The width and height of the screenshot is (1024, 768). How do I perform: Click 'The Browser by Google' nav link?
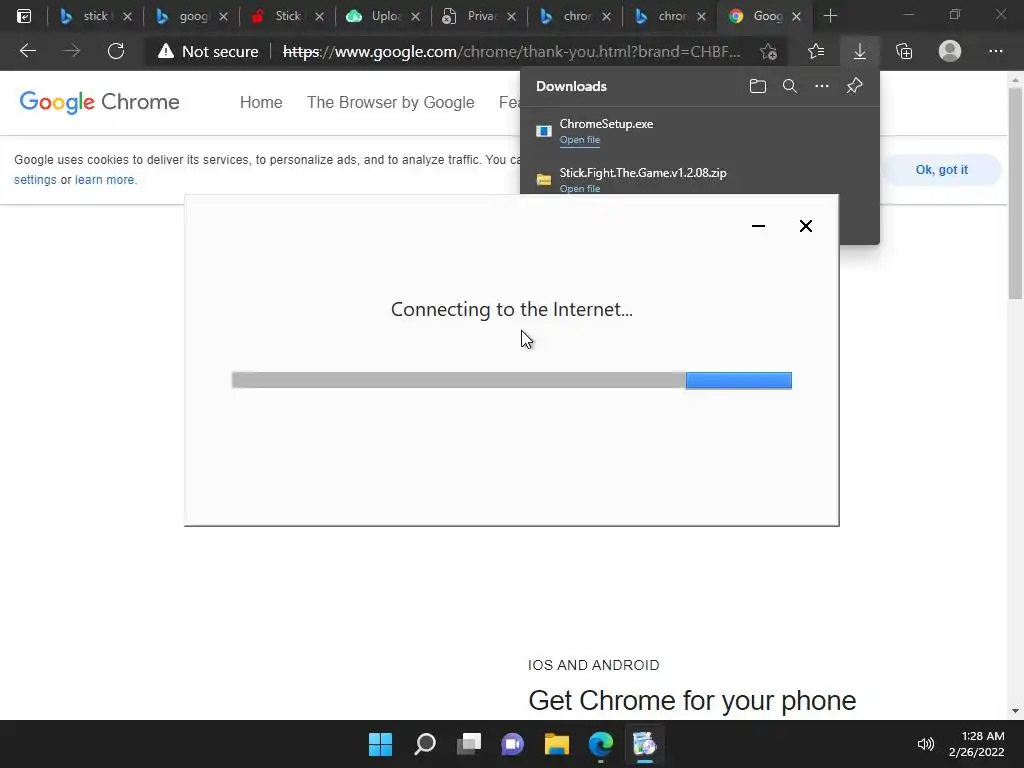tap(391, 103)
